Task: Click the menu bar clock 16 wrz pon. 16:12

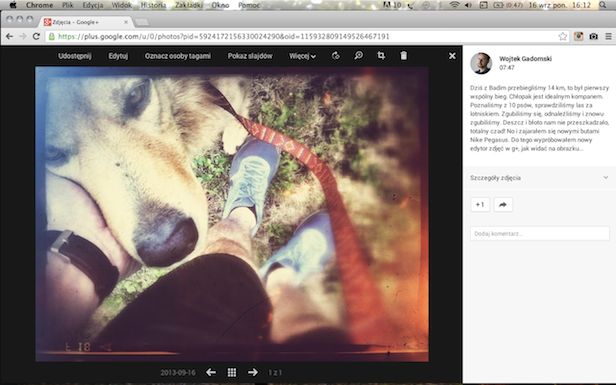Action: point(560,5)
